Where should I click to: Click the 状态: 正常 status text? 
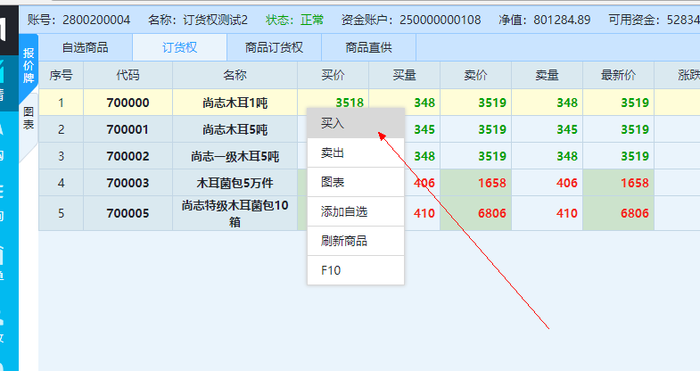[294, 20]
